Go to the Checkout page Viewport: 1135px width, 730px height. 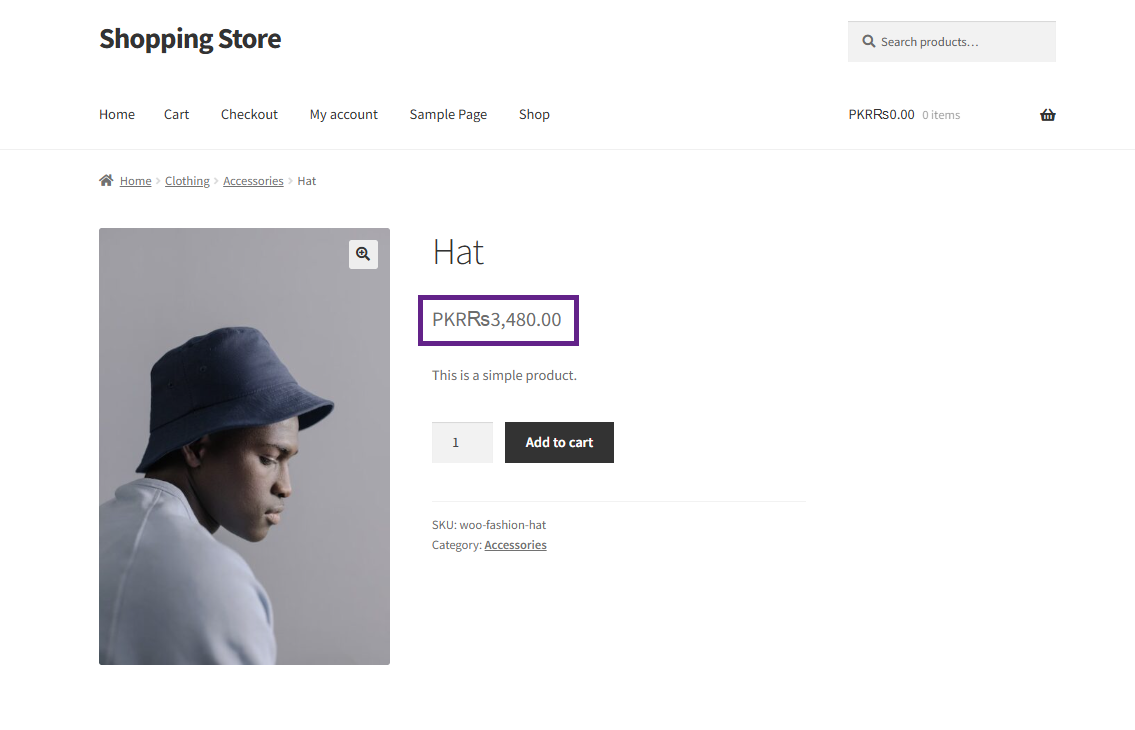coord(249,114)
